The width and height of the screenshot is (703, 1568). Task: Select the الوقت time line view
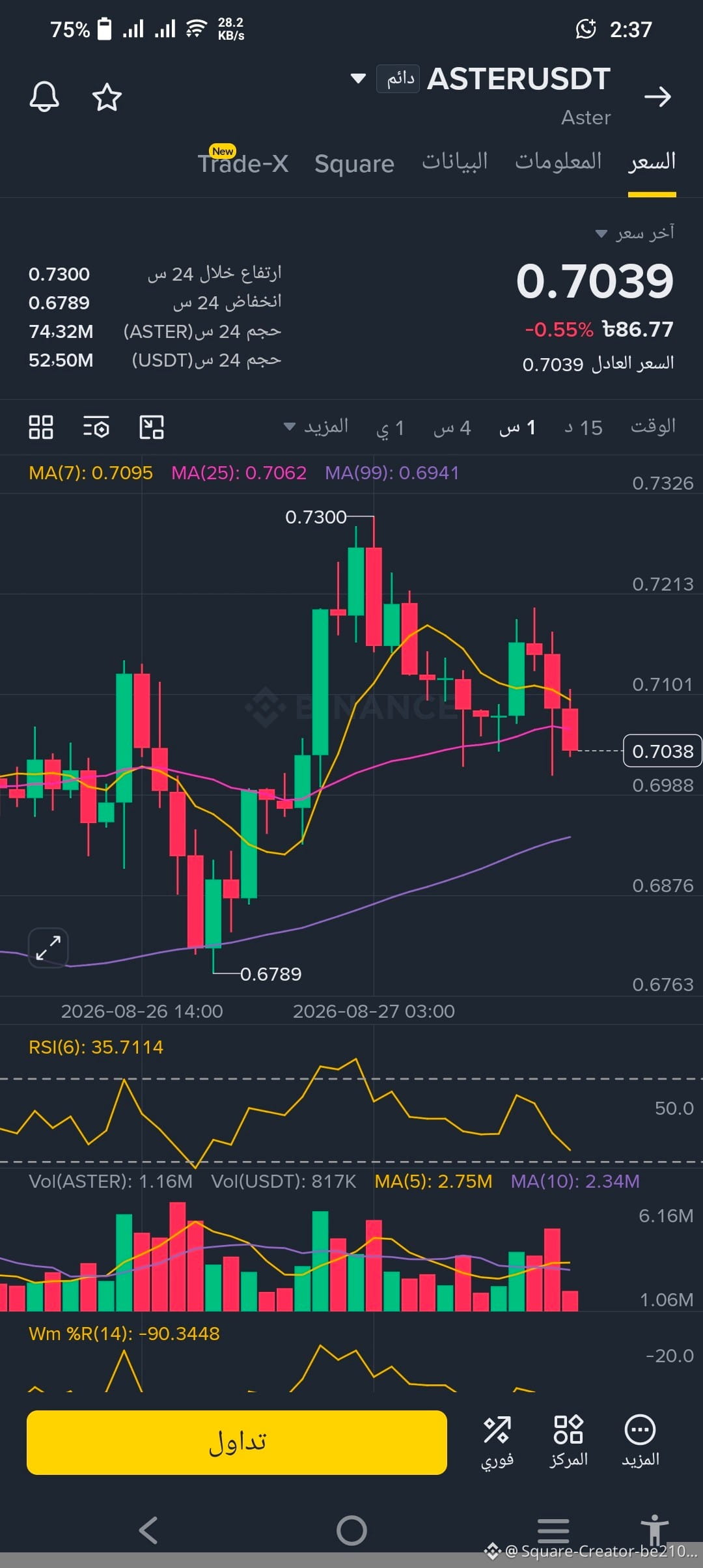(x=653, y=427)
